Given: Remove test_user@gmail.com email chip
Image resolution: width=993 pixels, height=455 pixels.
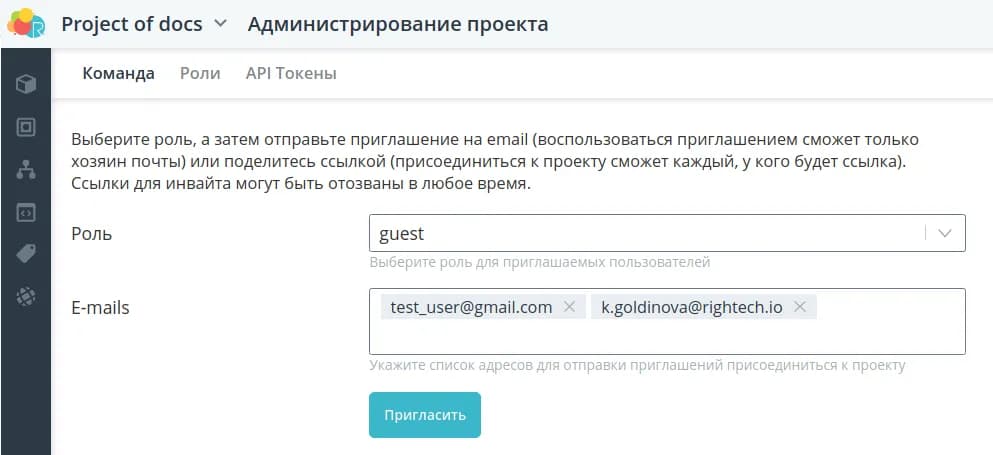Looking at the screenshot, I should point(570,307).
